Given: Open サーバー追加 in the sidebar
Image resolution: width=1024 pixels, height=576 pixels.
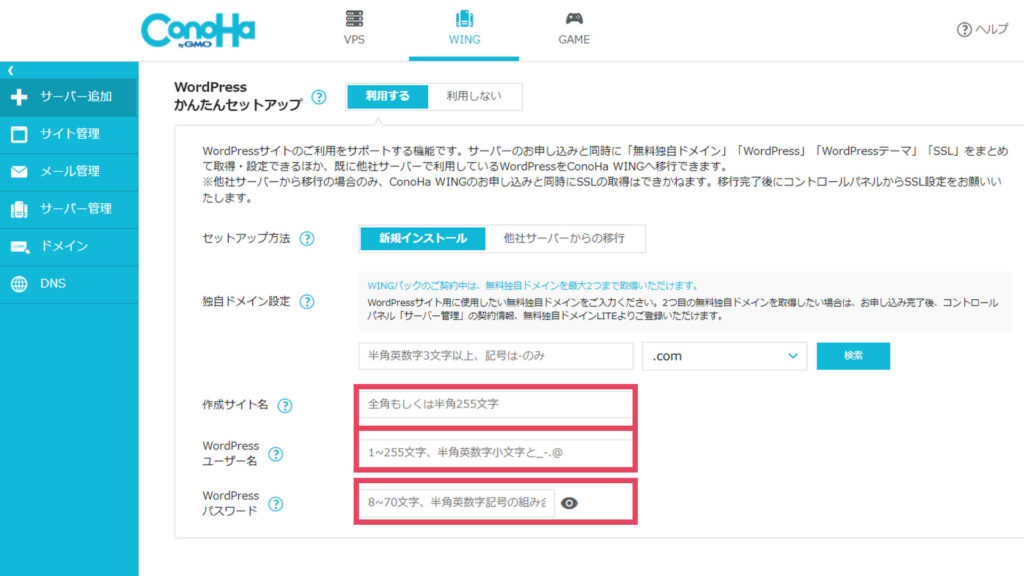Looking at the screenshot, I should pos(69,97).
